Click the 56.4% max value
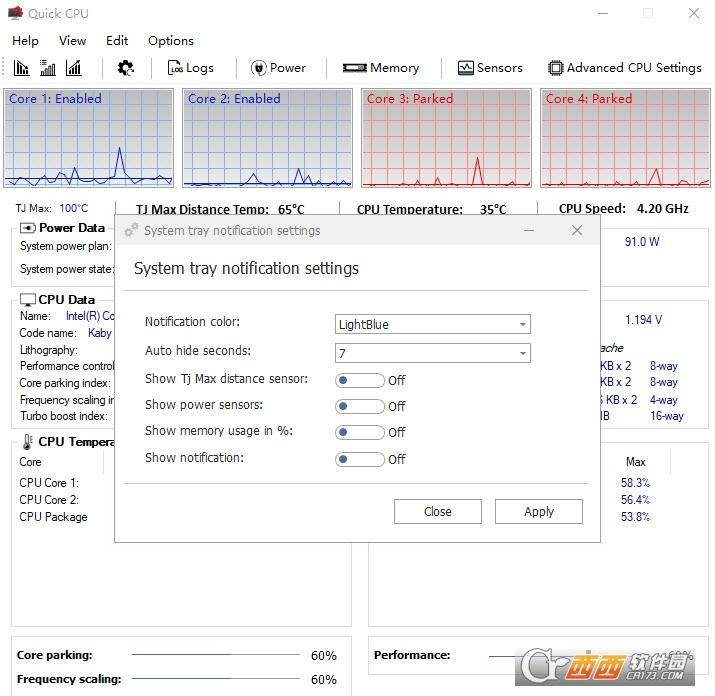 (x=635, y=499)
